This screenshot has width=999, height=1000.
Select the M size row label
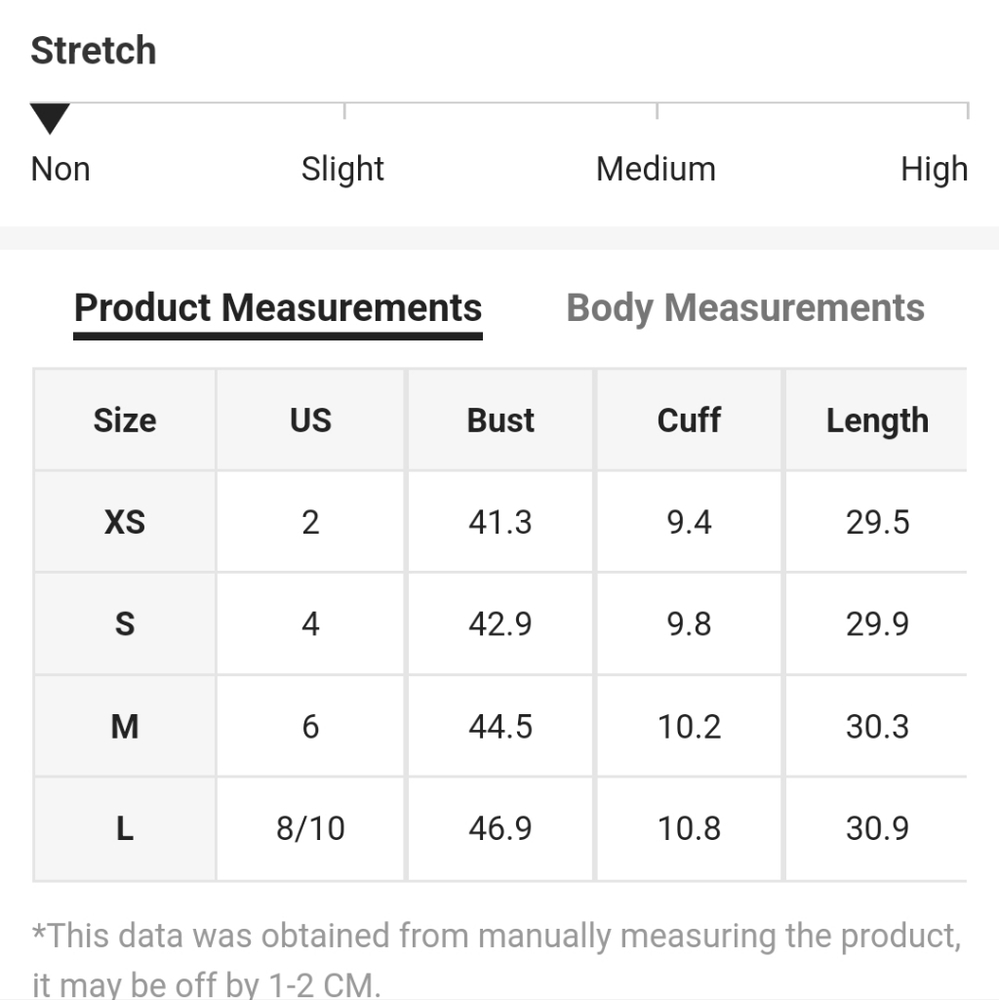point(125,726)
